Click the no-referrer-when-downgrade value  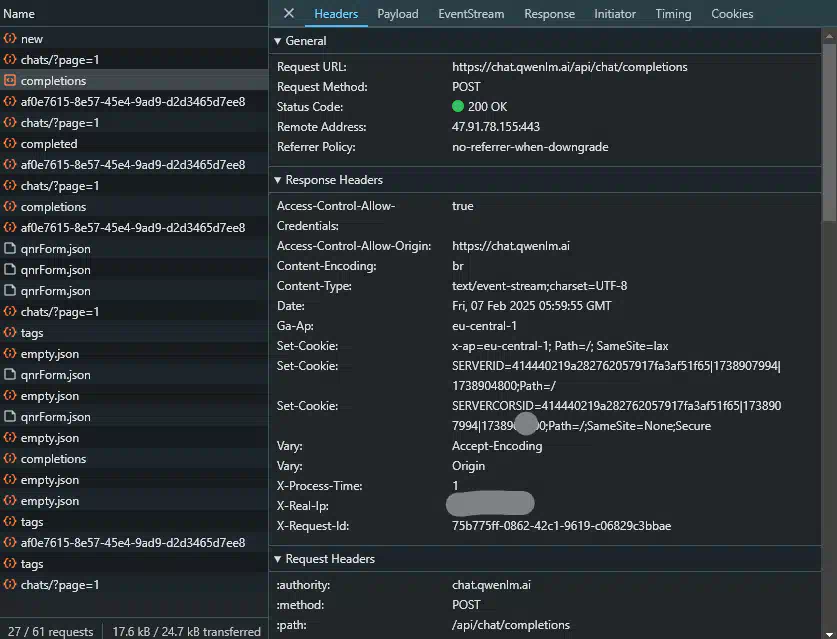[x=530, y=147]
